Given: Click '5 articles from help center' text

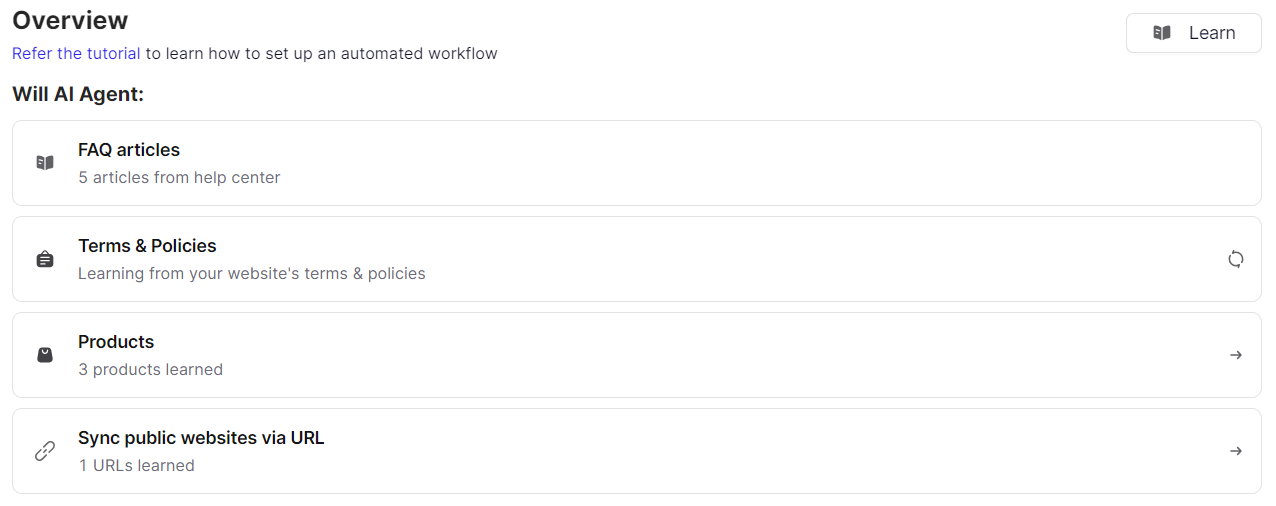Looking at the screenshot, I should pos(179,178).
